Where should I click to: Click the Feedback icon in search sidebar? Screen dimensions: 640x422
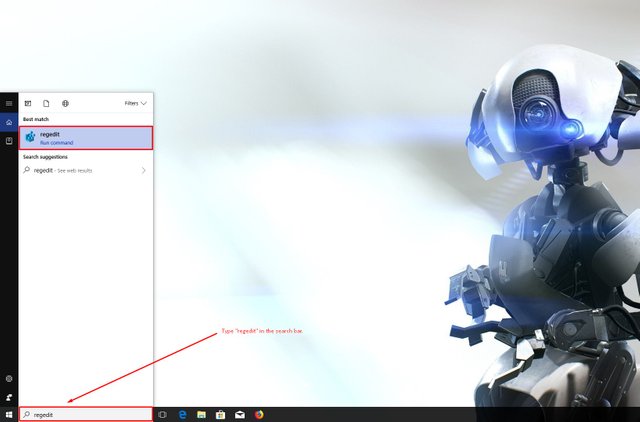[9, 397]
